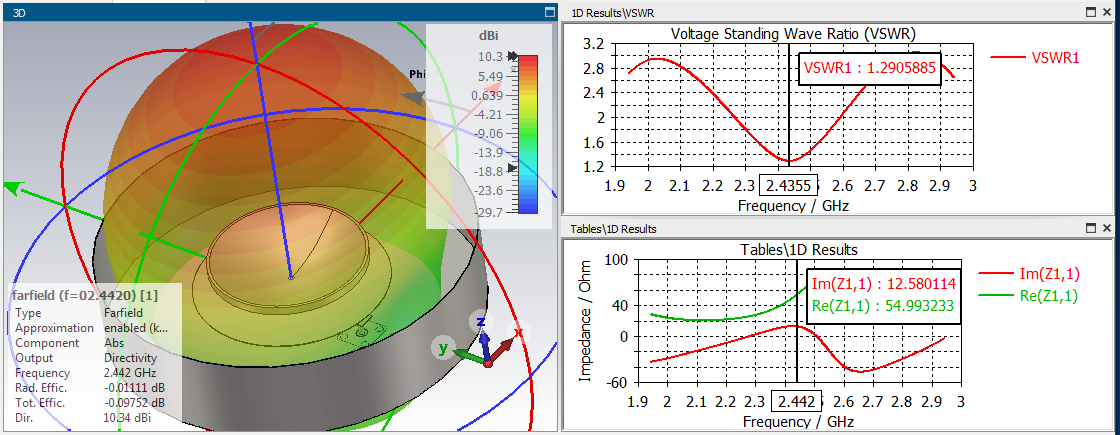1120x435 pixels.
Task: Click the 0.639 value on the color scale
Action: pyautogui.click(x=487, y=96)
